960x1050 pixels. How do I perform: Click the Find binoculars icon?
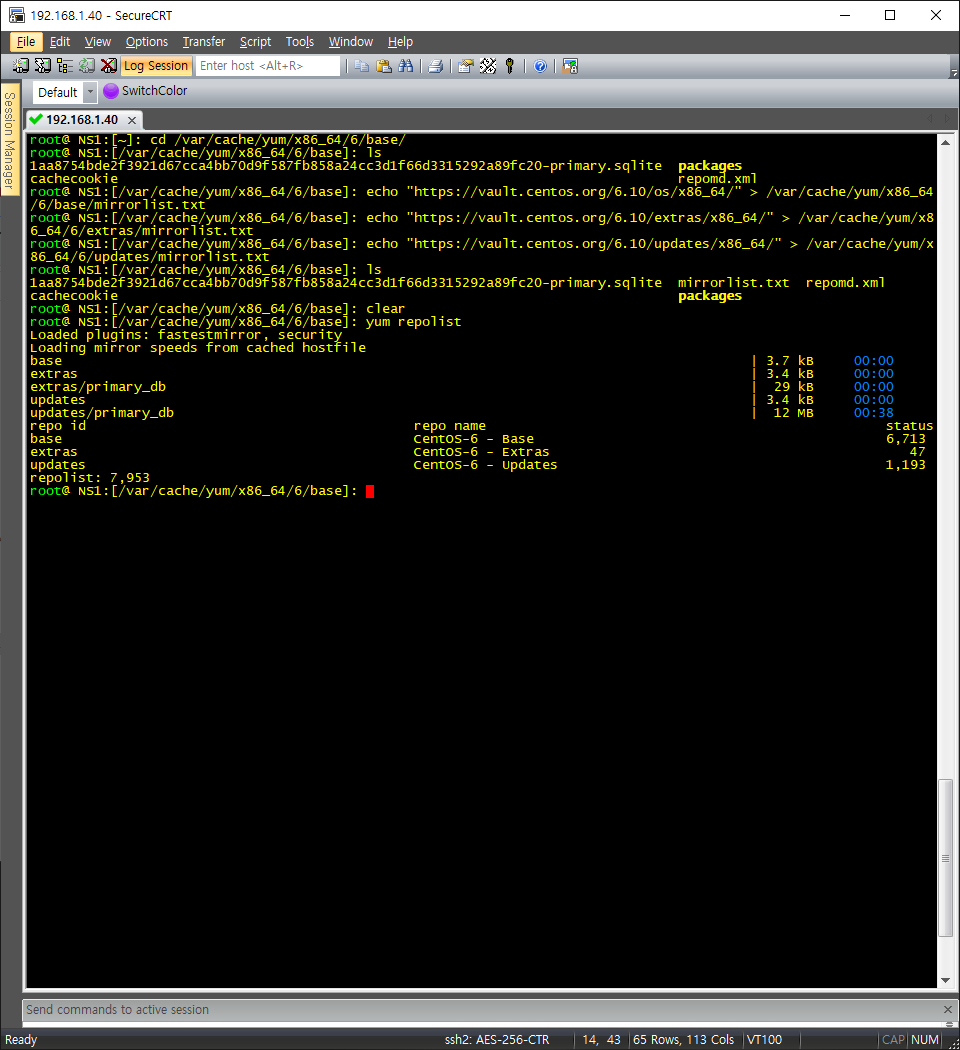point(406,66)
